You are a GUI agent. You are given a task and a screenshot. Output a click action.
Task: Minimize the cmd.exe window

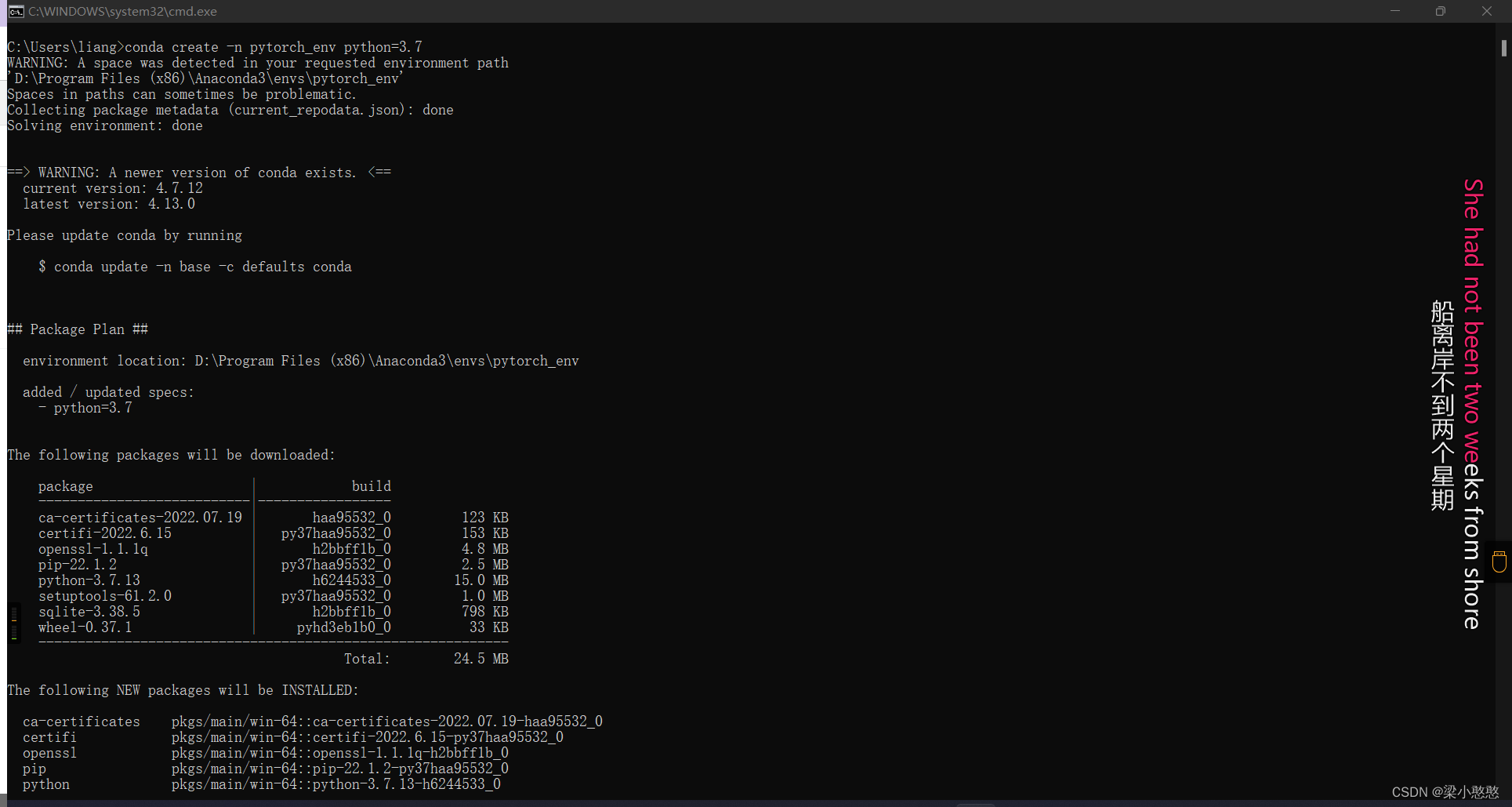(x=1395, y=11)
